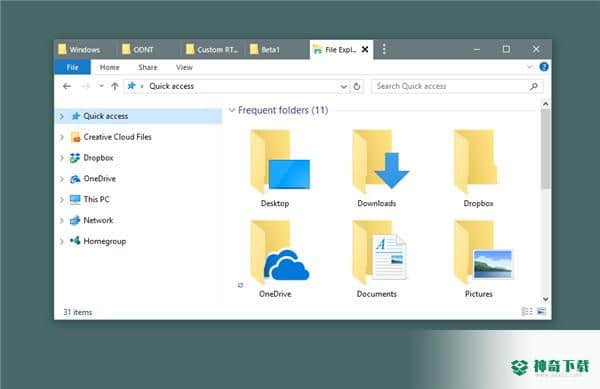Expand the Dropbox tree node
Image resolution: width=600 pixels, height=389 pixels.
[x=62, y=158]
